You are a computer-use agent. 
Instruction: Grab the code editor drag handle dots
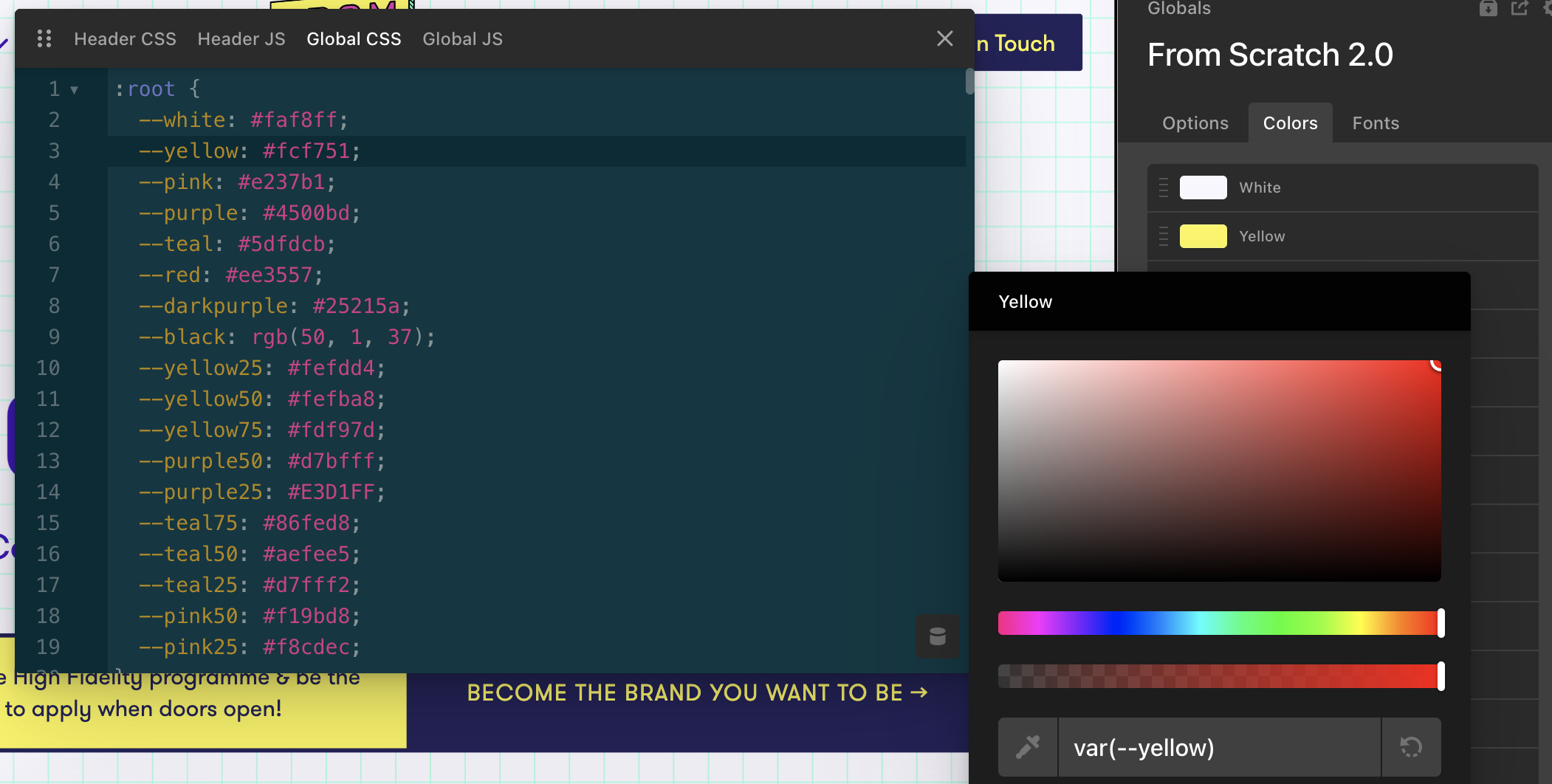[x=44, y=38]
